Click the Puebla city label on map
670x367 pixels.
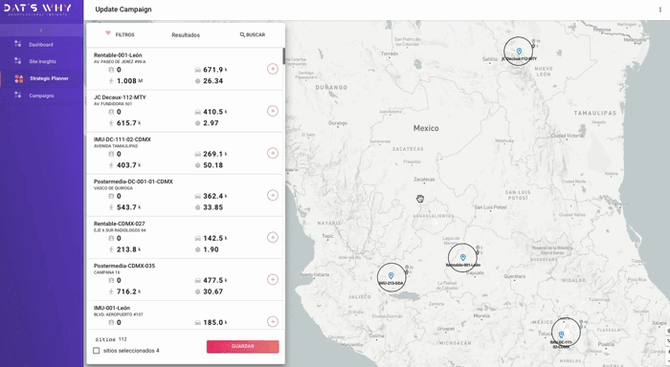[x=606, y=344]
